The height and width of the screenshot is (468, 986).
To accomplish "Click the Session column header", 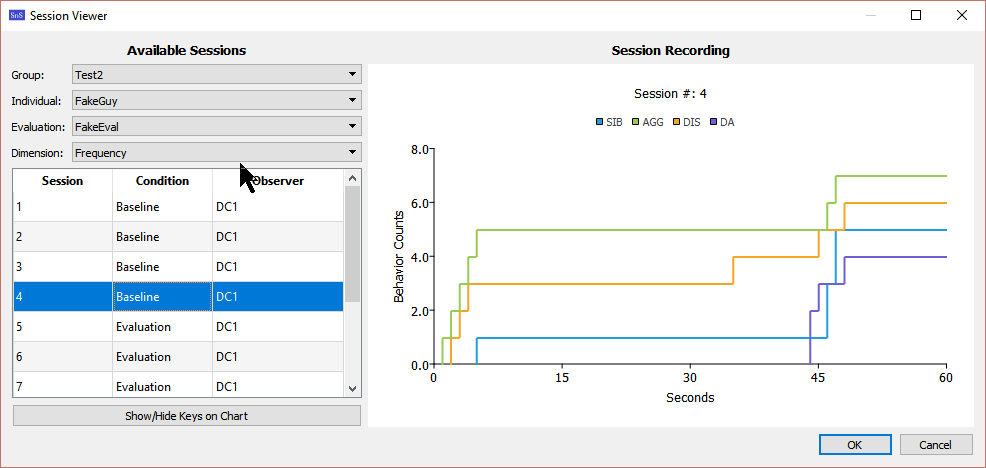I will pyautogui.click(x=62, y=181).
